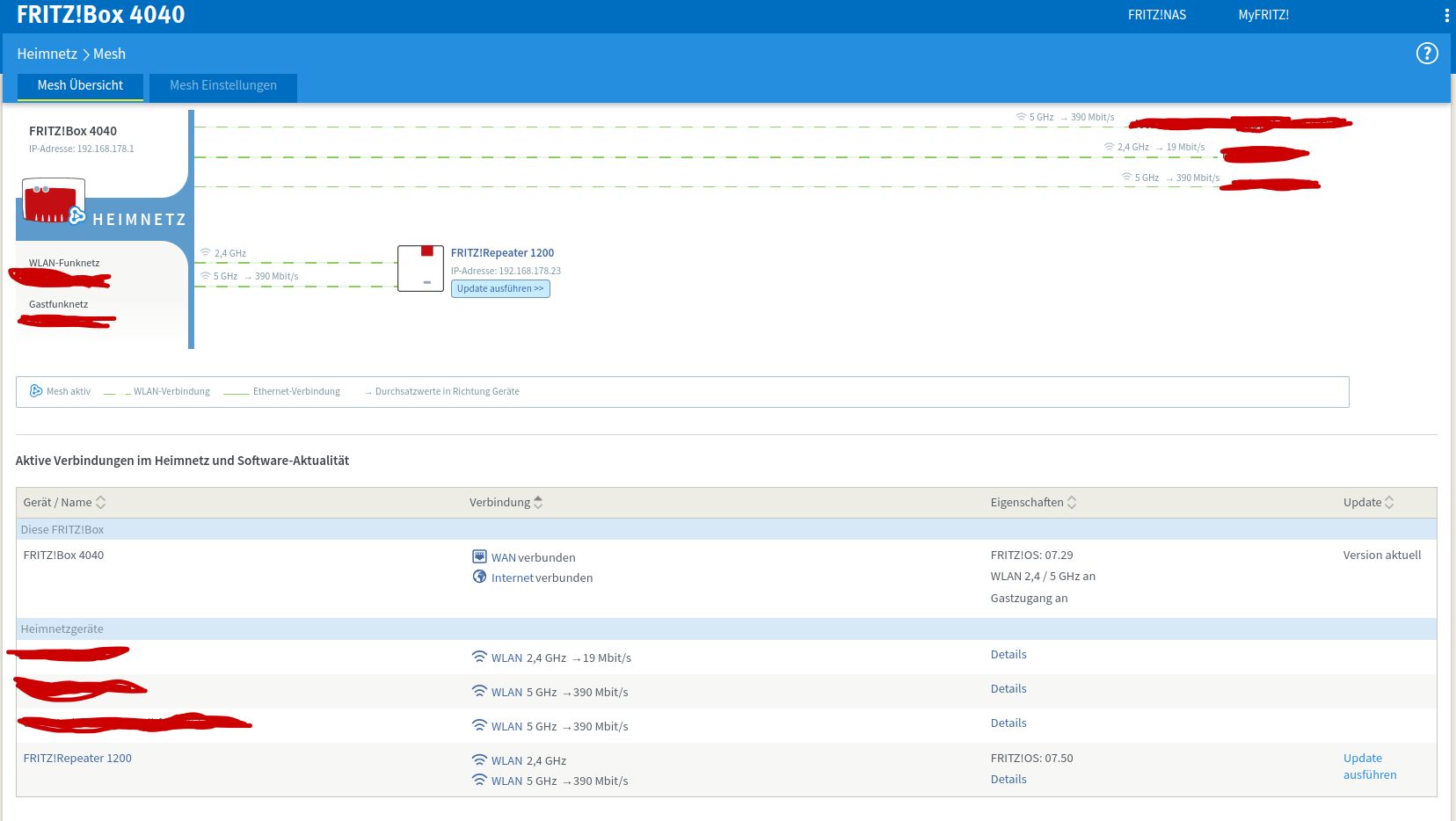The image size is (1456, 821).
Task: Click the Wi-Fi icon beside repeater's WLAN 2,4 GHz
Action: 479,759
